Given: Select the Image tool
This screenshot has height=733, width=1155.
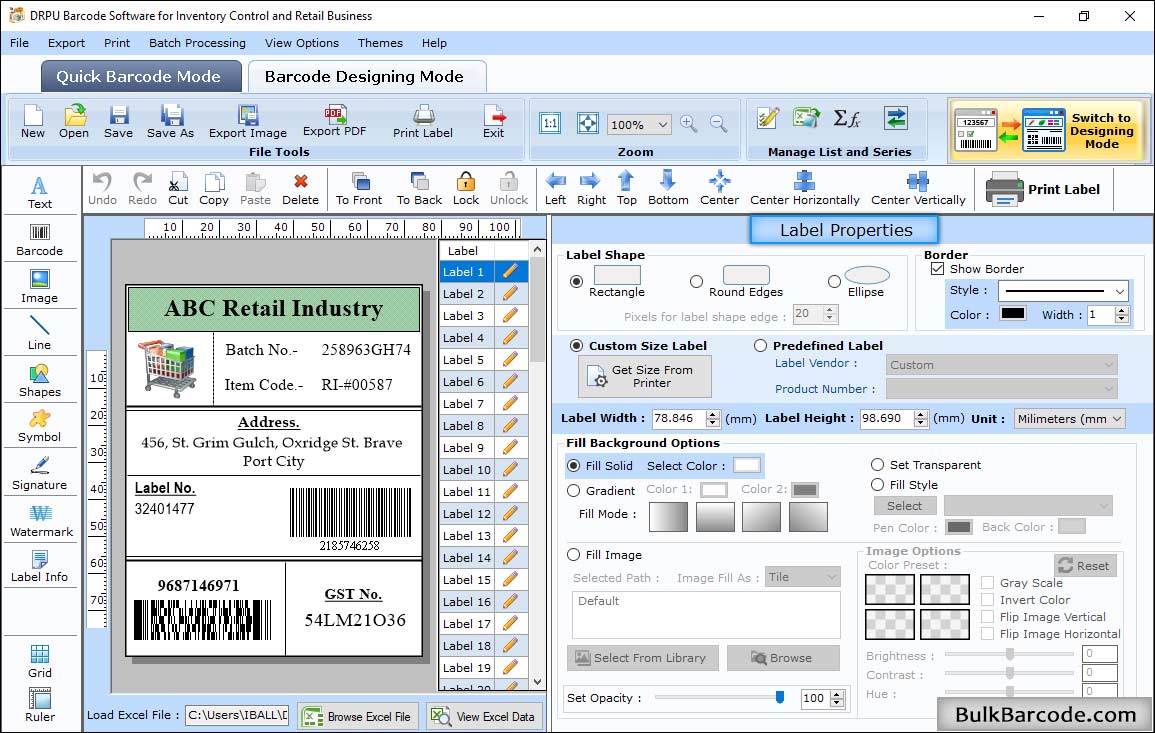Looking at the screenshot, I should [x=40, y=287].
